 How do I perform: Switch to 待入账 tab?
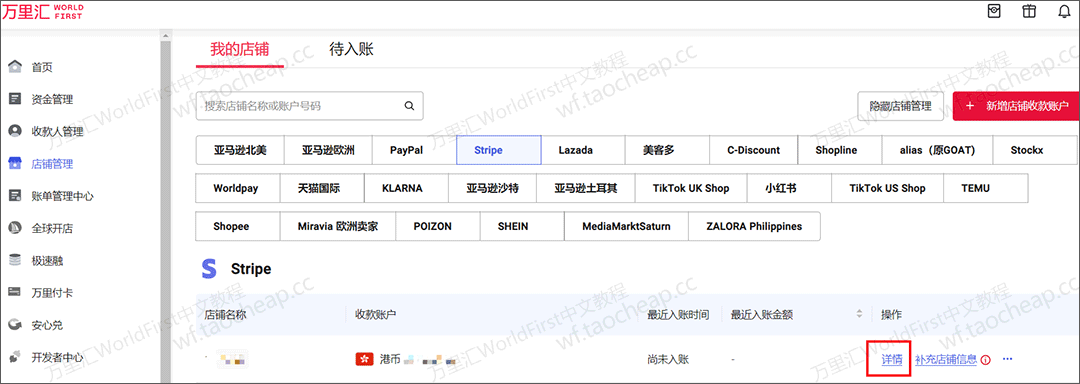point(351,50)
